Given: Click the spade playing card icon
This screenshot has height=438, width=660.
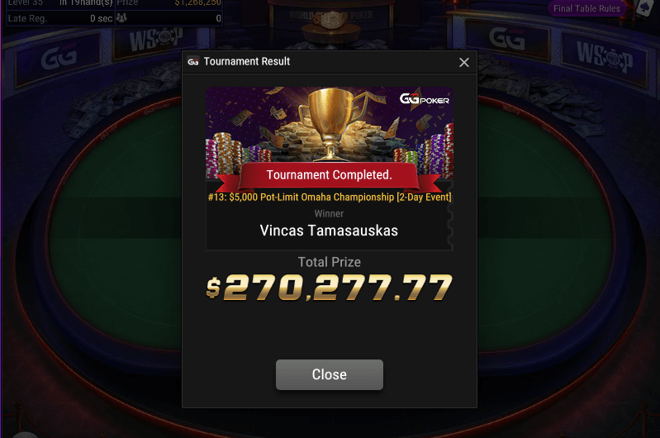Looking at the screenshot, I should 645,8.
